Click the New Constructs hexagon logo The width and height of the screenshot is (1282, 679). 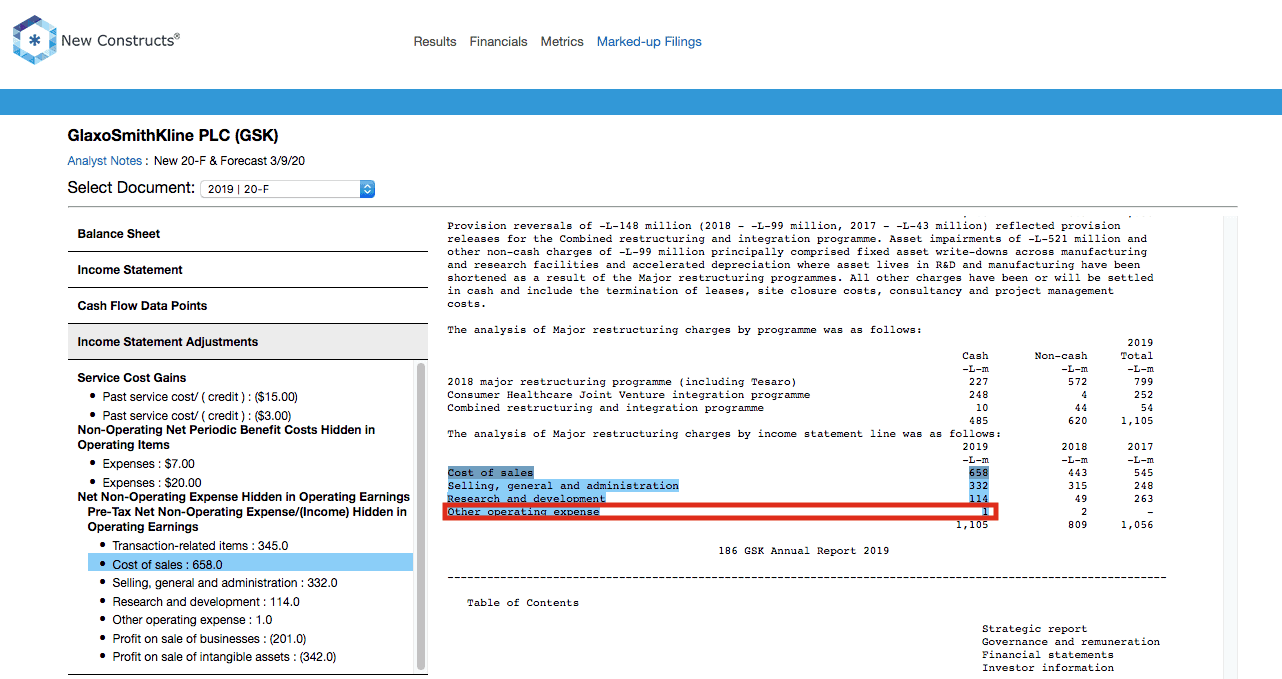pos(35,40)
